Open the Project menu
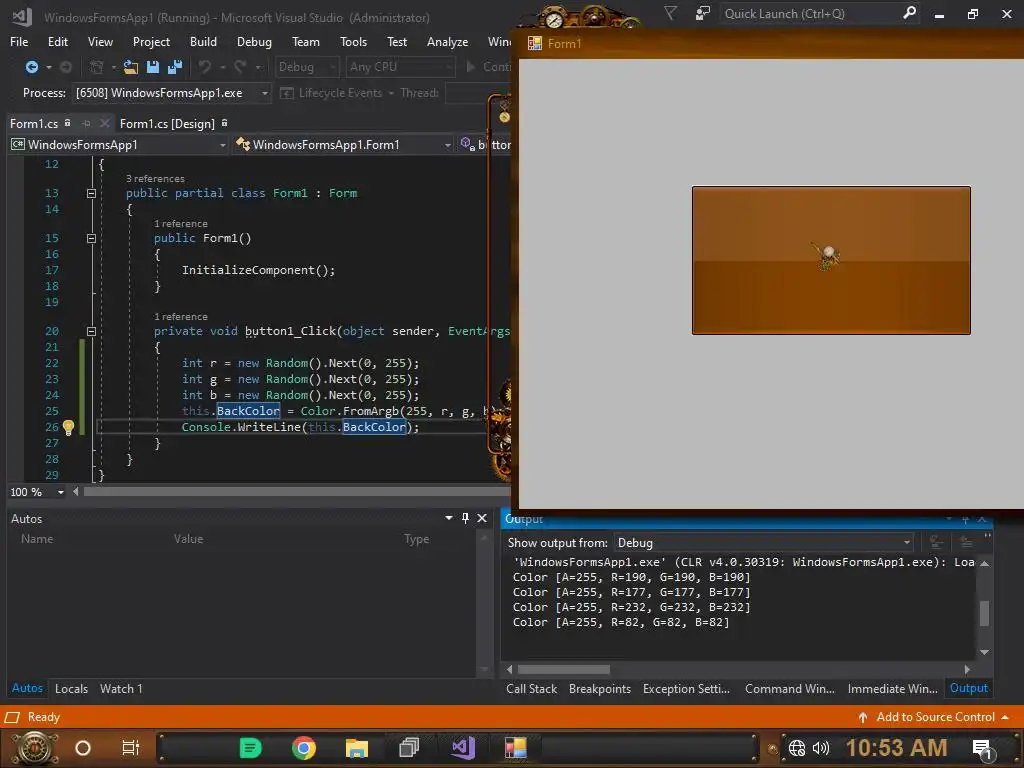This screenshot has height=768, width=1024. click(x=151, y=41)
